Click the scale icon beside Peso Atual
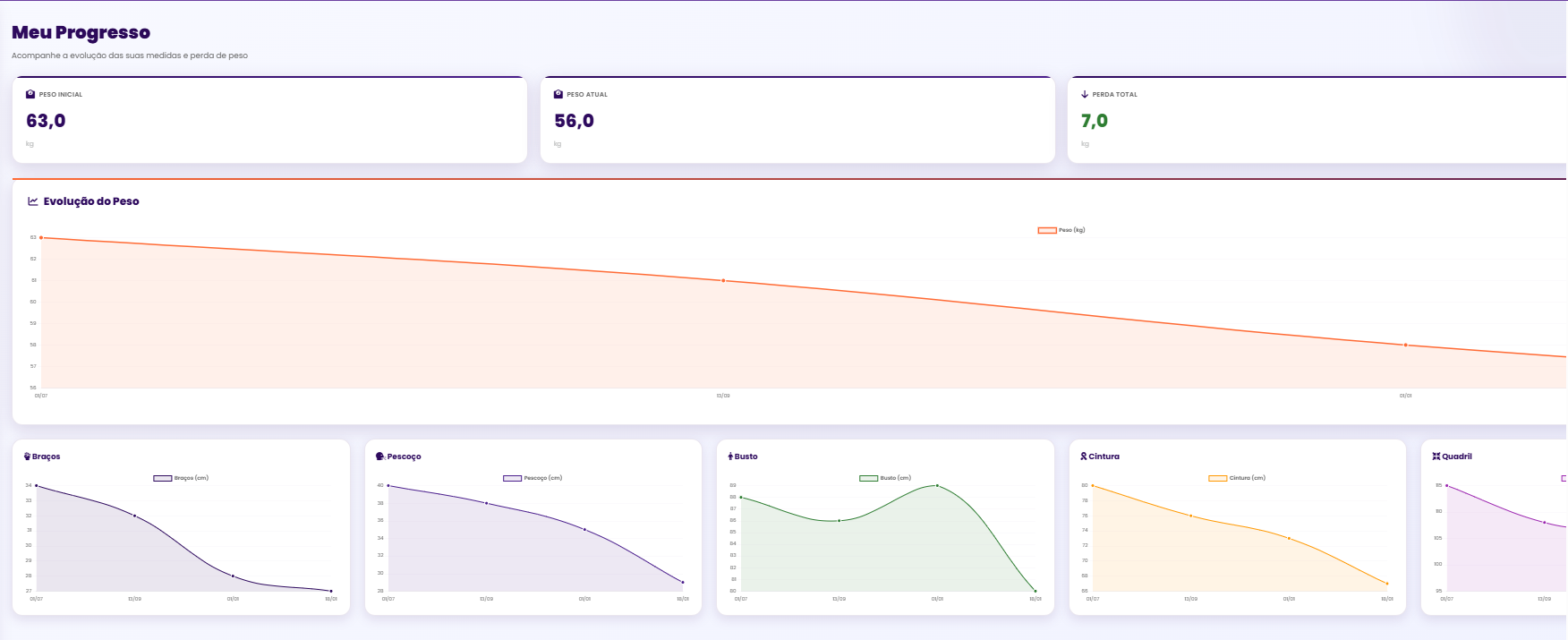The width and height of the screenshot is (1568, 640). [x=558, y=94]
